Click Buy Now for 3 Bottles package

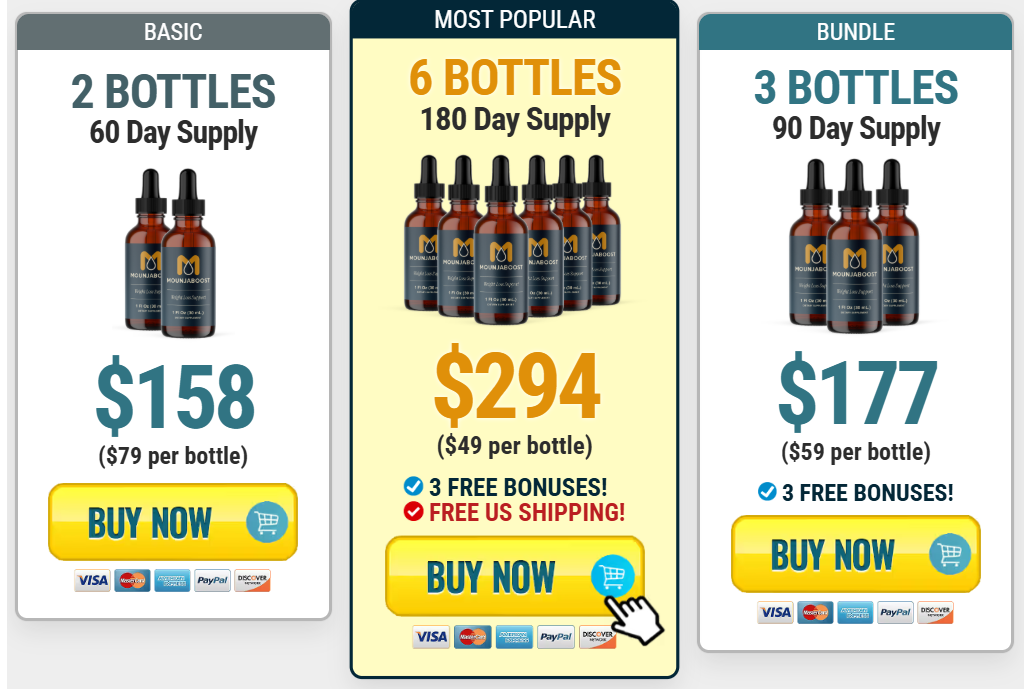pyautogui.click(x=856, y=554)
